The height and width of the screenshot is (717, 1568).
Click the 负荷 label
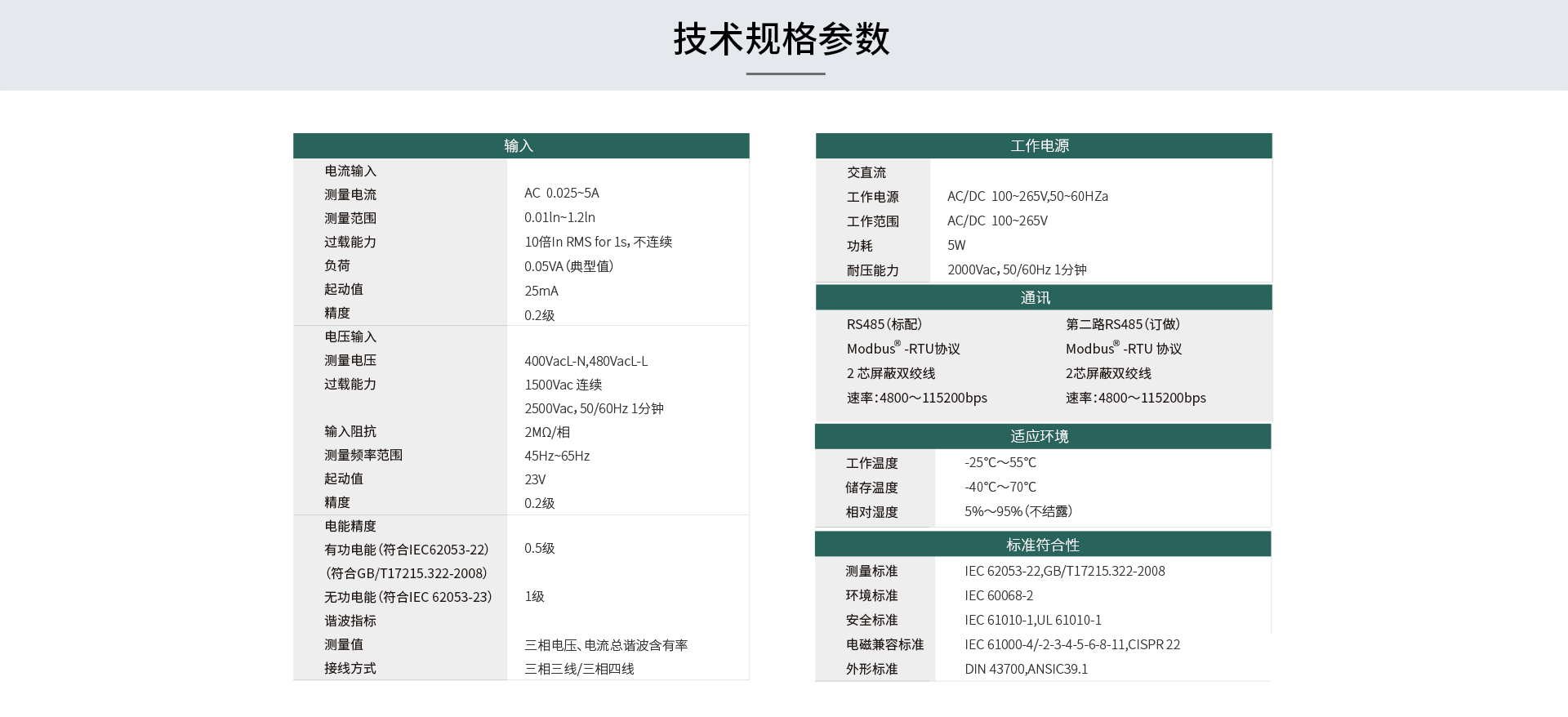[337, 265]
